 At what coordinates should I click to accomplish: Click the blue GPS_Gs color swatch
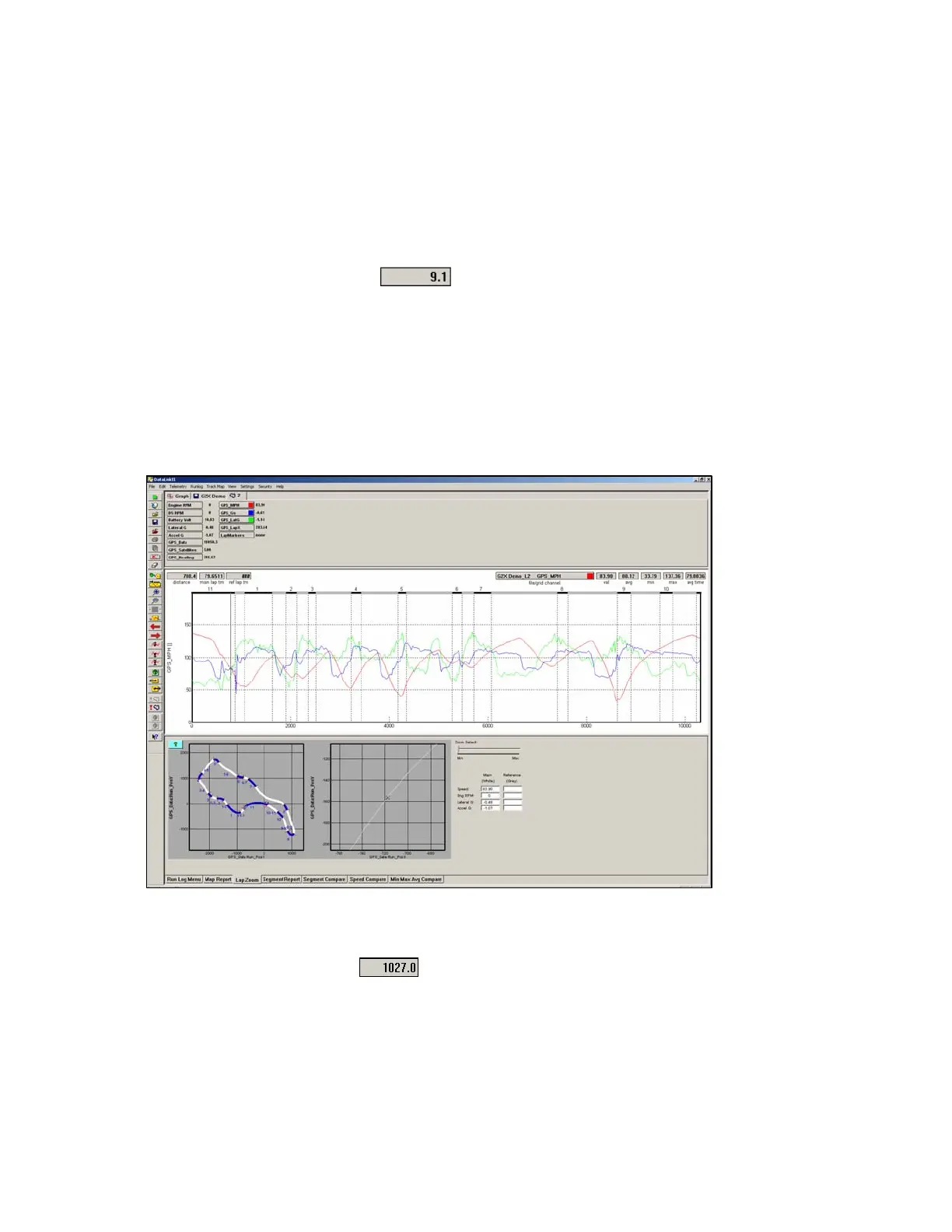[251, 513]
